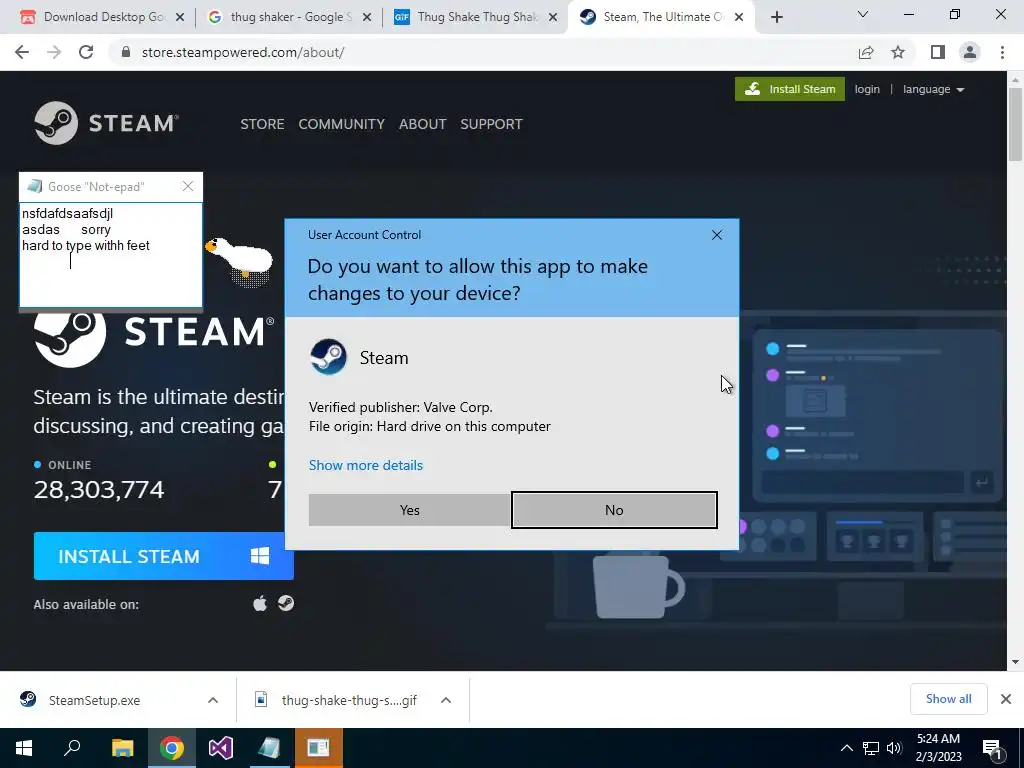1024x768 pixels.
Task: Open the STORE menu item
Action: [x=262, y=124]
